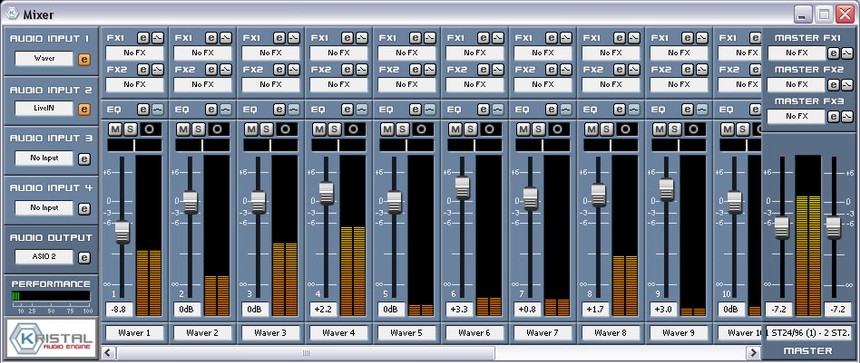Open the Audio Input 1 edit button
Image resolution: width=860 pixels, height=363 pixels.
click(x=84, y=59)
